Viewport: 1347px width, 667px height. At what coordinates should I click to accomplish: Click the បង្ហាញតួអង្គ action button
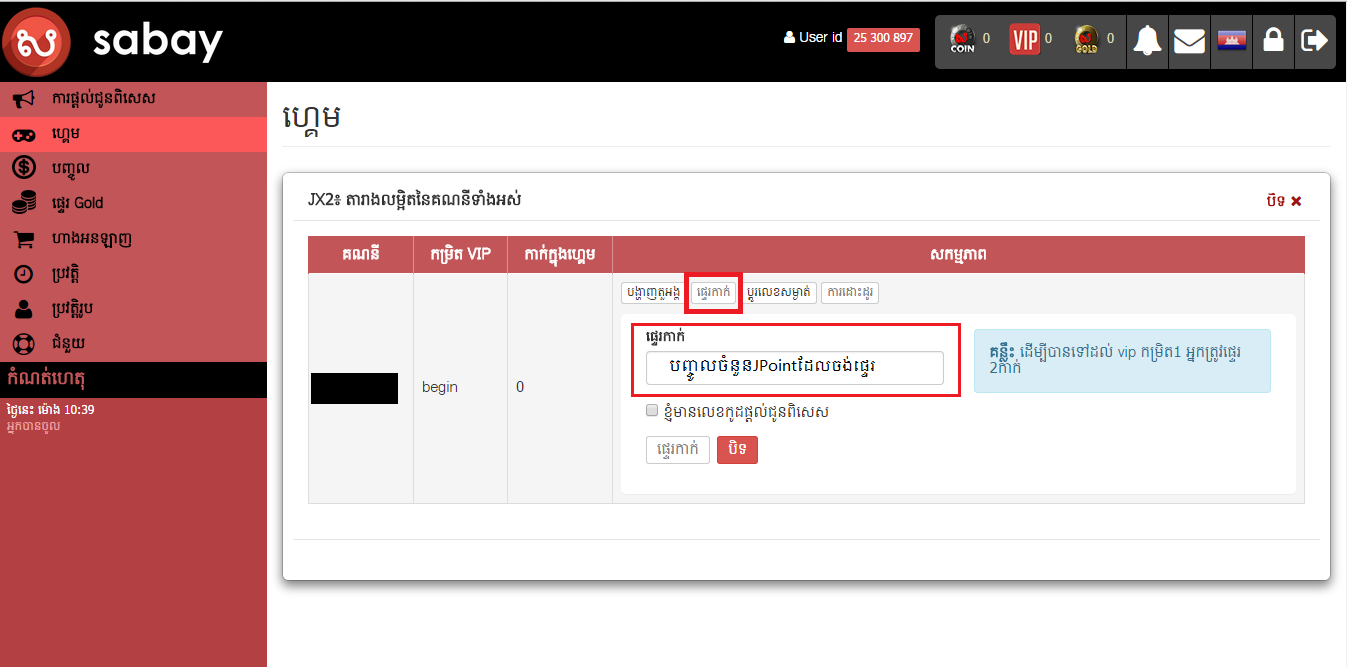652,293
